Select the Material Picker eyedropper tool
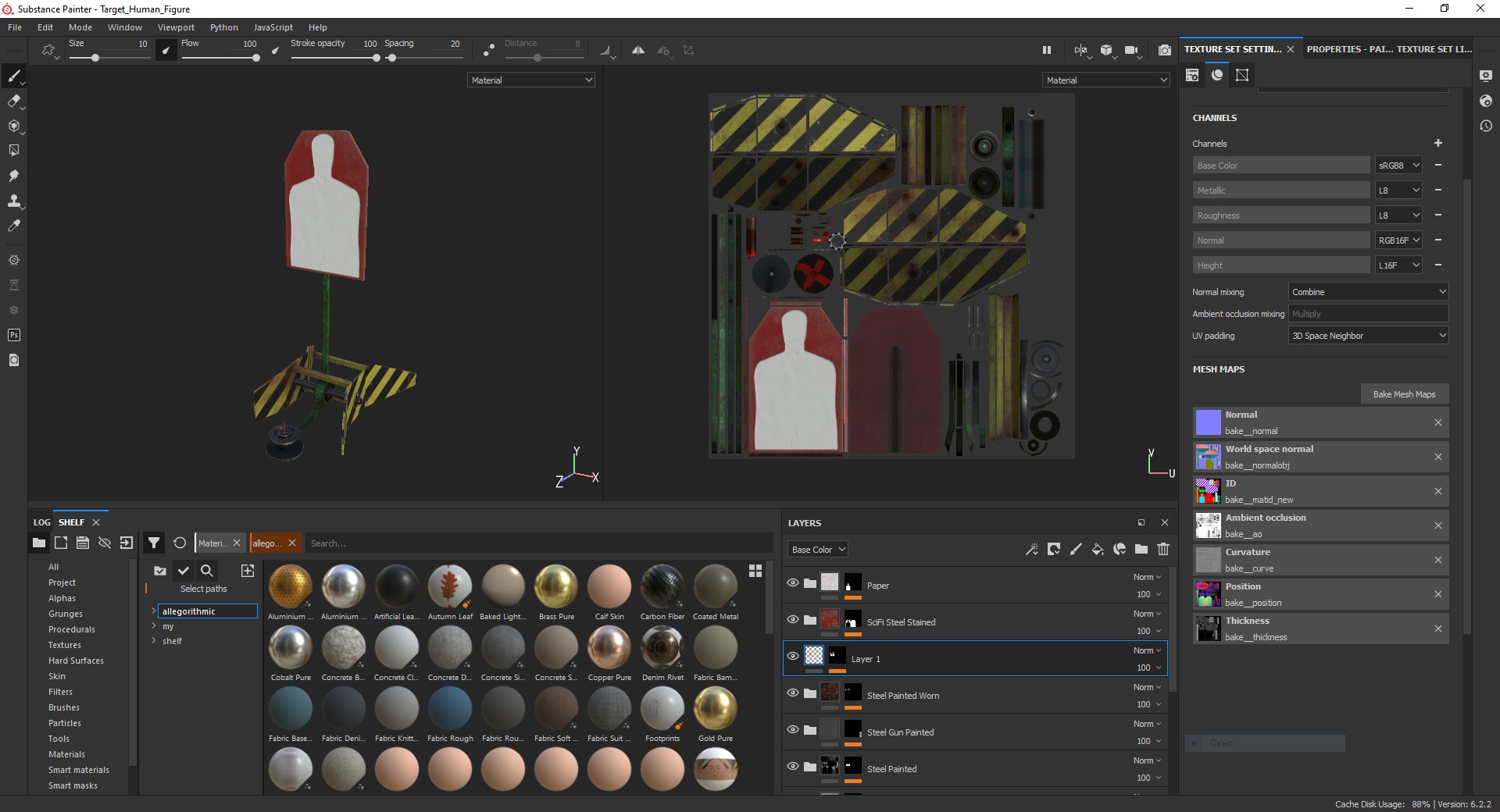Image resolution: width=1500 pixels, height=812 pixels. (13, 226)
